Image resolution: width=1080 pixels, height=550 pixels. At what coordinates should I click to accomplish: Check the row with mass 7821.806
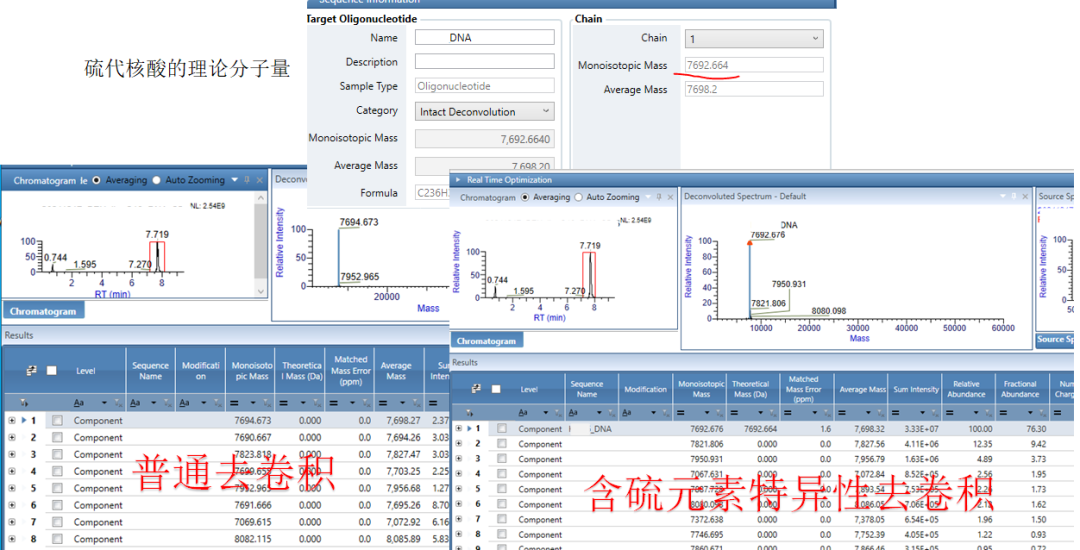pos(502,444)
